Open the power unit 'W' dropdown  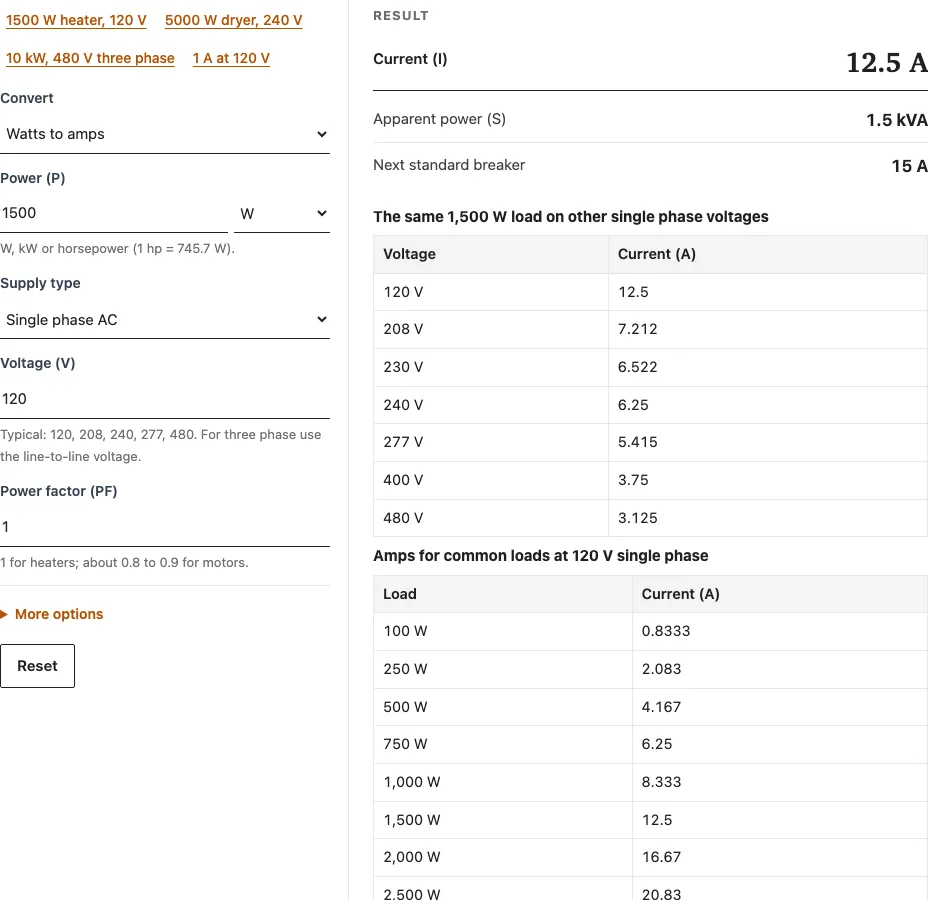(282, 214)
